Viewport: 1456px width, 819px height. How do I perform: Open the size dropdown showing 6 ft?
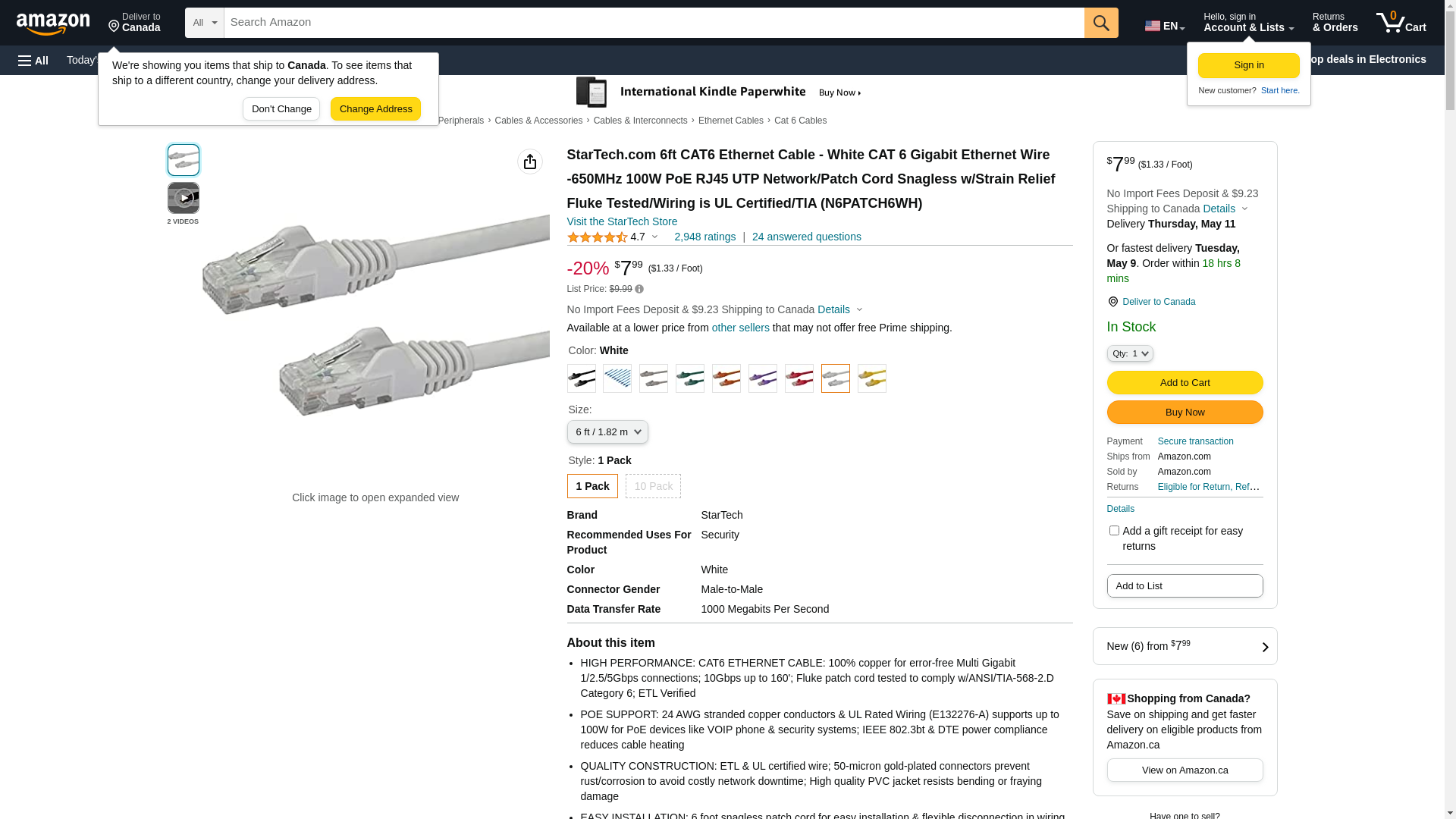607,432
